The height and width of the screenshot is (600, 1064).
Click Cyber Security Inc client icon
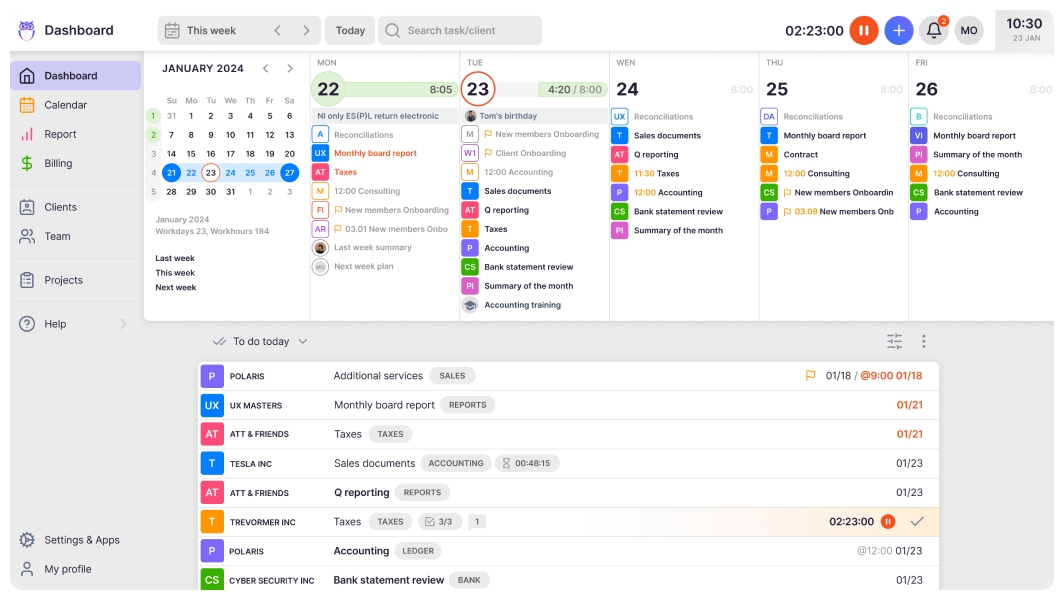tap(212, 580)
